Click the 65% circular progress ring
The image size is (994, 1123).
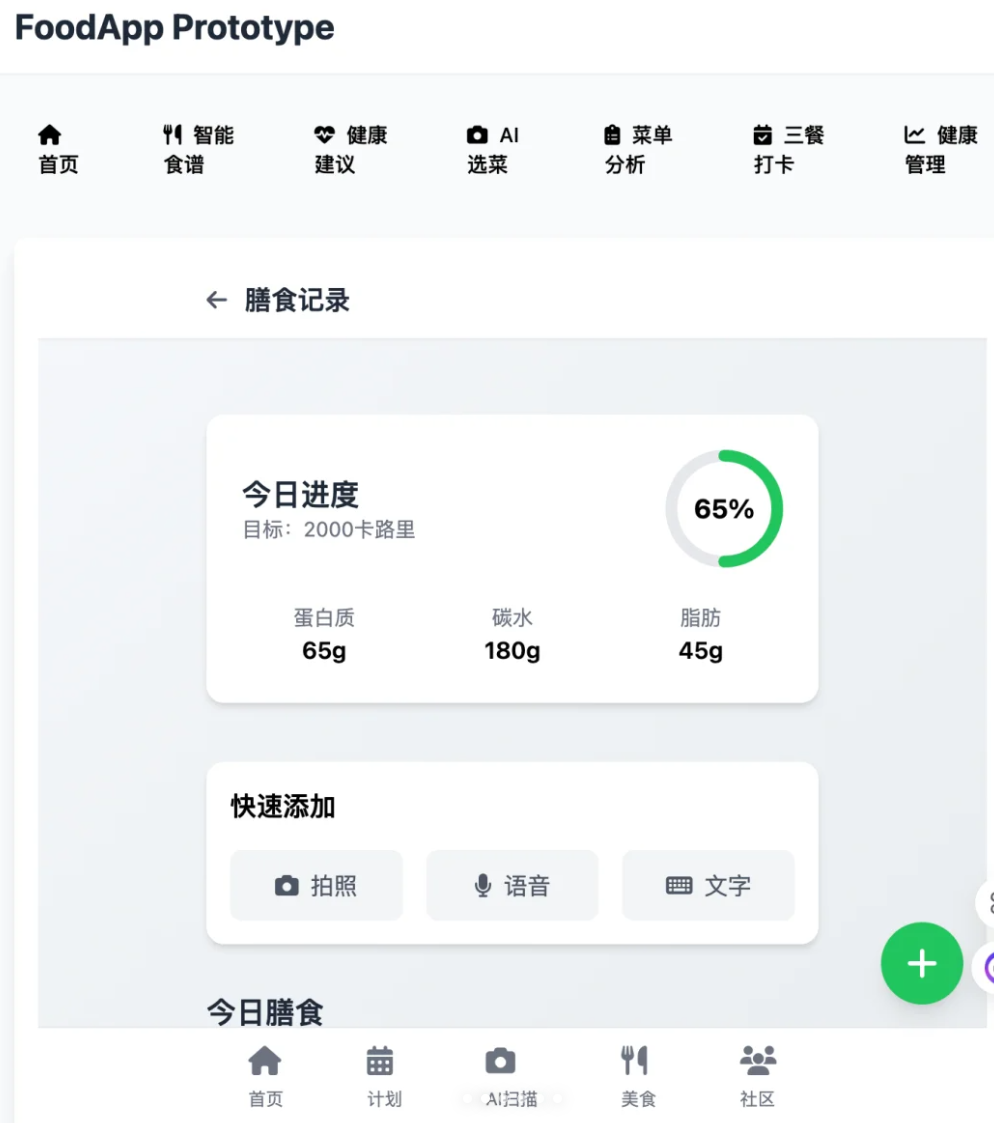pos(723,509)
